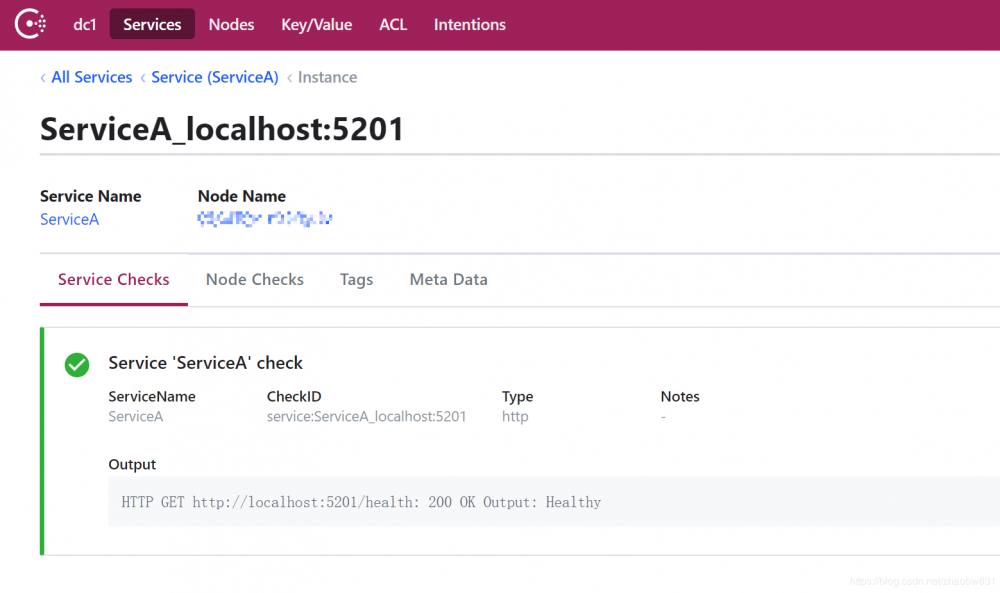Click the ServiceA_localhost:5201 page heading
The width and height of the screenshot is (1000, 593).
pos(222,129)
